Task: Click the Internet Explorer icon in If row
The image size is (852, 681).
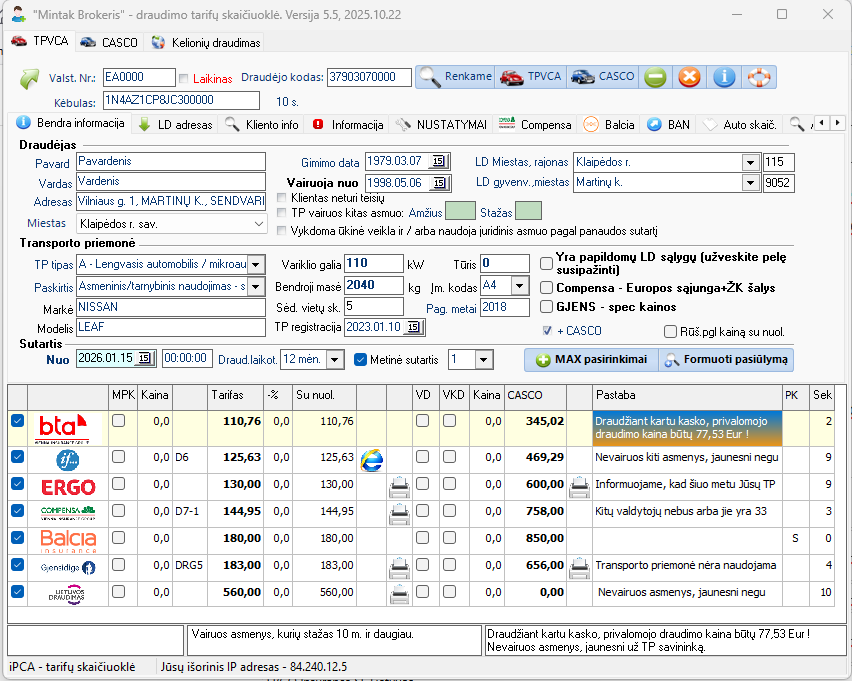Action: tap(373, 459)
